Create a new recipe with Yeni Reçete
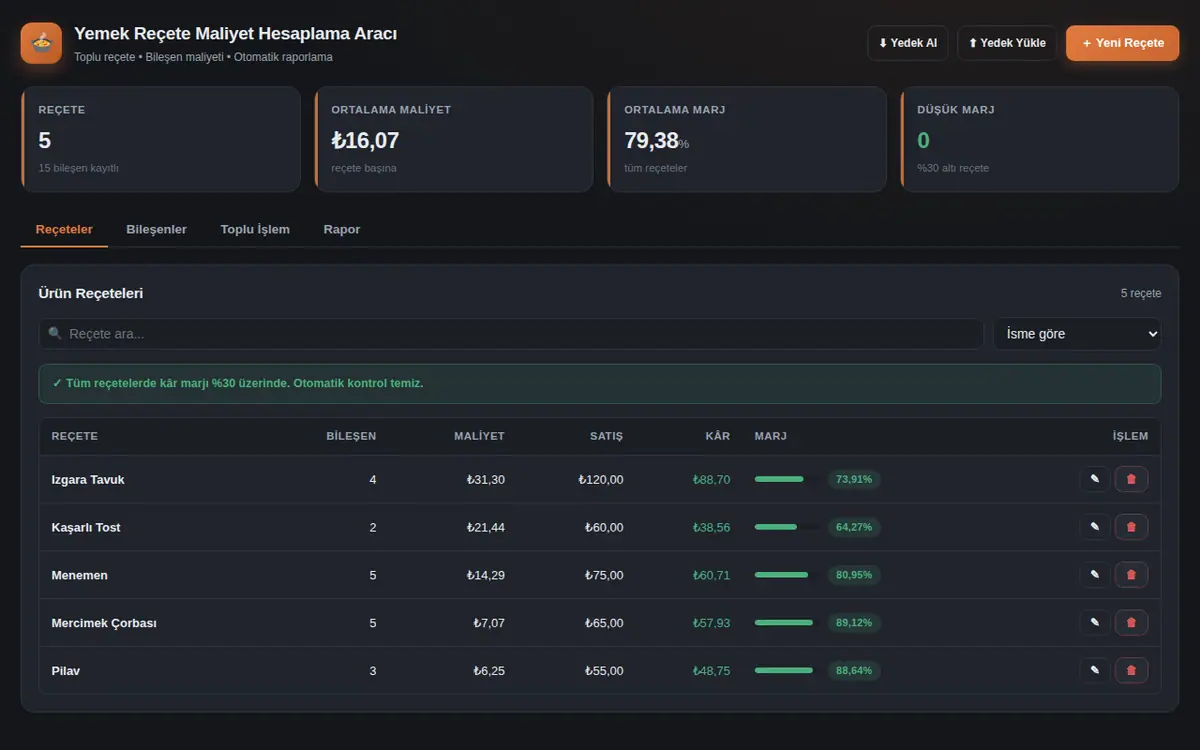Screen dimensions: 1200x750 (x=1123, y=43)
